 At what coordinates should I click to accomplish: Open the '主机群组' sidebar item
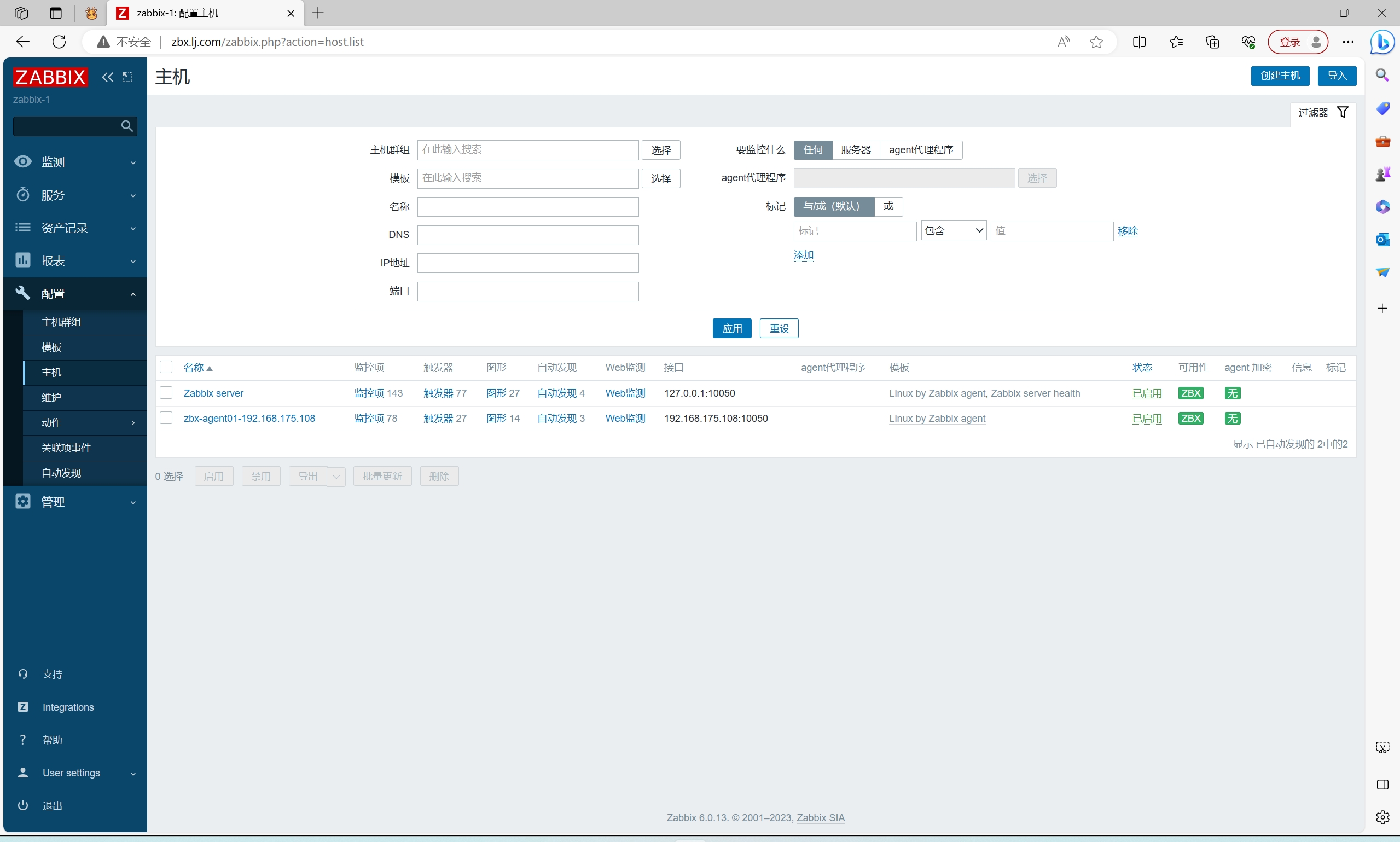pos(61,322)
